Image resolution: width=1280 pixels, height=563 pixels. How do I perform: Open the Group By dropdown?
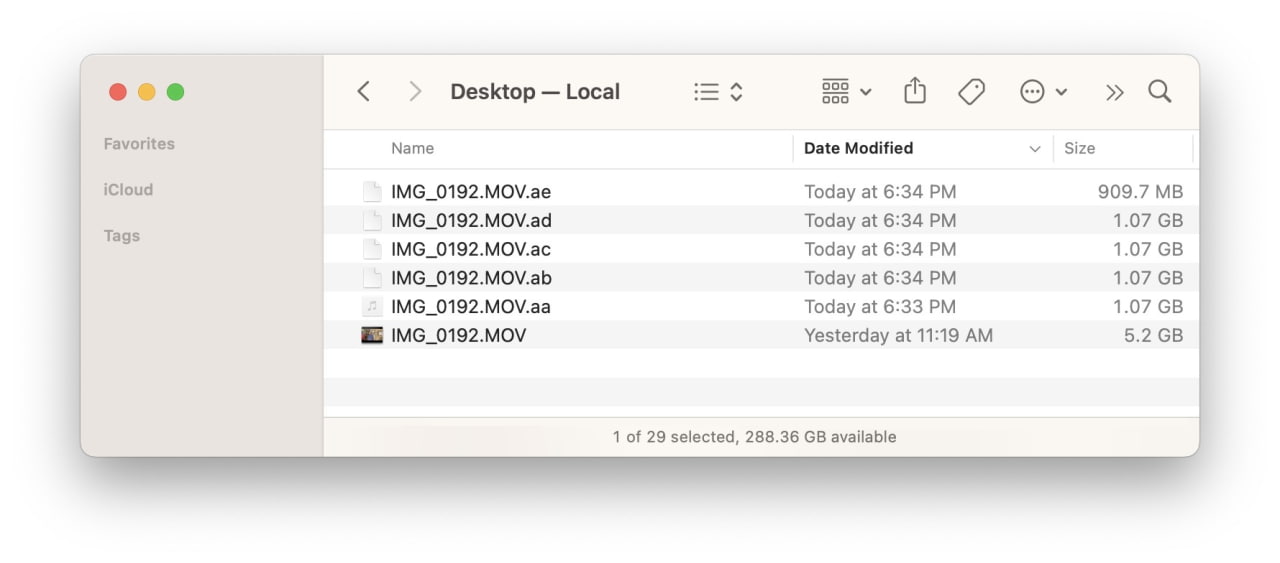pos(846,92)
